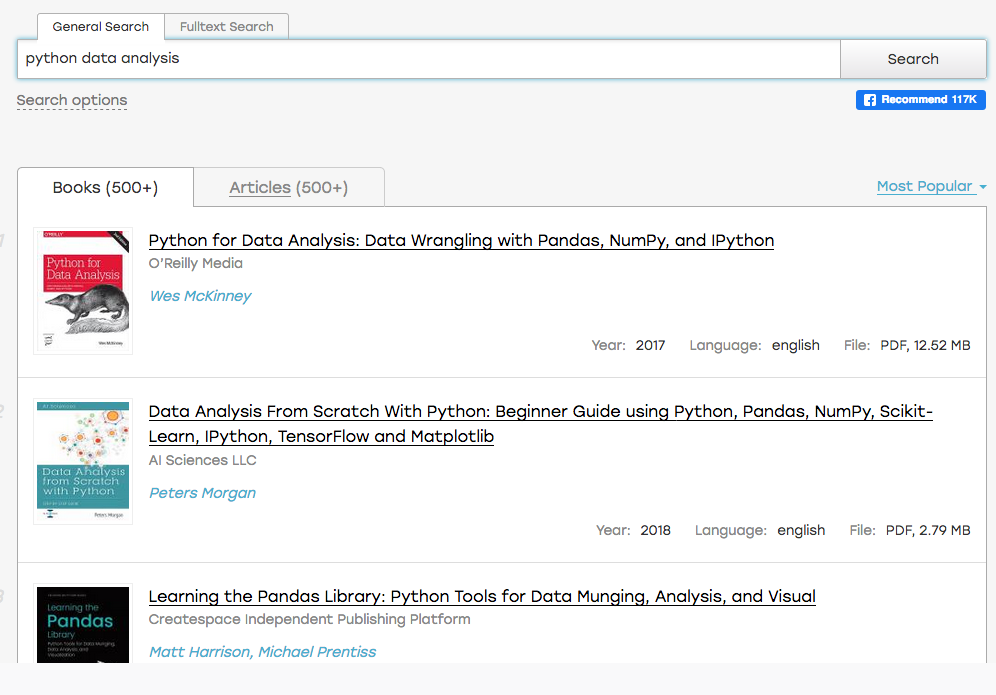This screenshot has width=996, height=695.
Task: Click the Search button
Action: coord(913,59)
